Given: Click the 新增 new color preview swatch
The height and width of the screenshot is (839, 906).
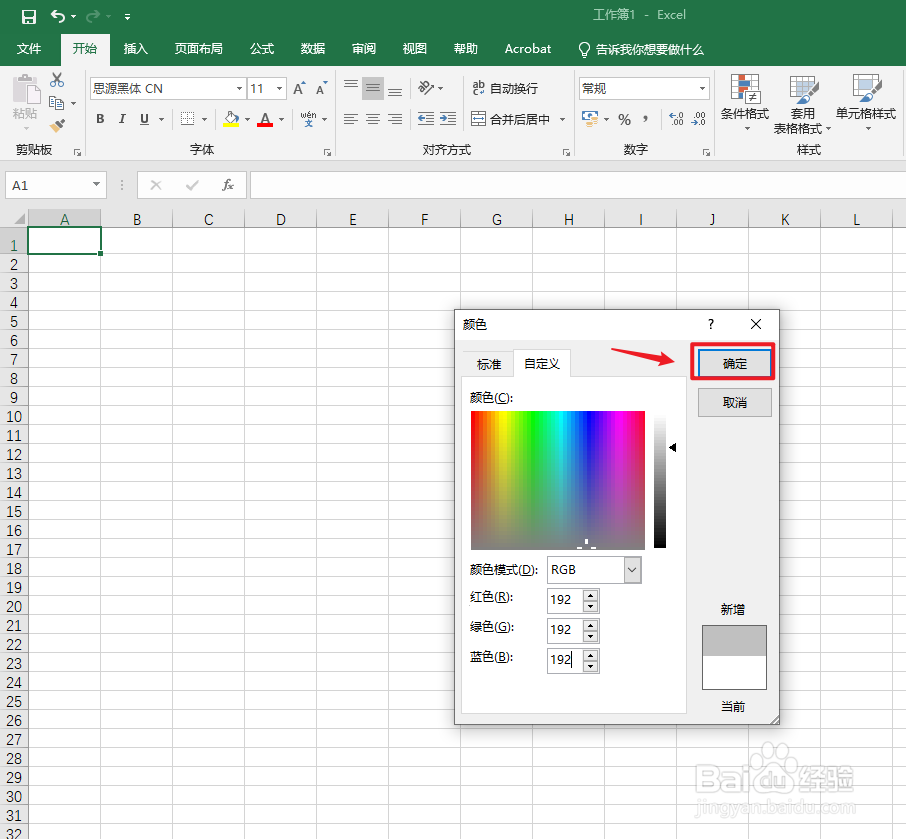Looking at the screenshot, I should click(x=734, y=641).
